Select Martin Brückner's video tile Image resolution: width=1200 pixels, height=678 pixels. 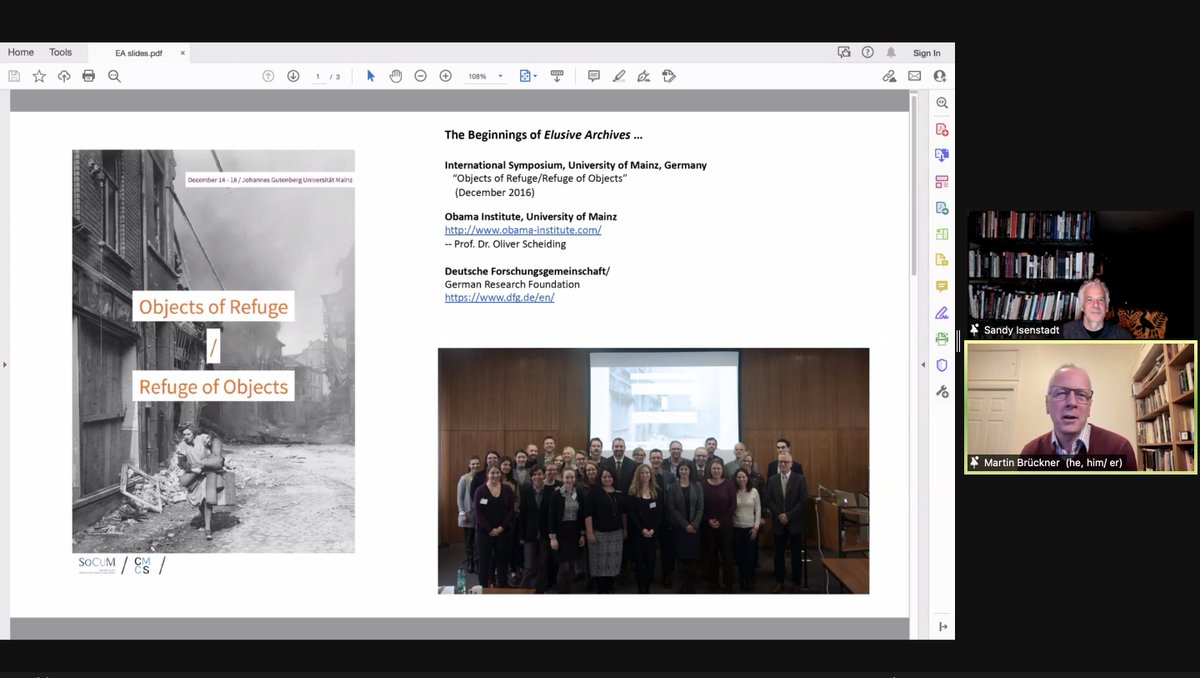tap(1081, 407)
